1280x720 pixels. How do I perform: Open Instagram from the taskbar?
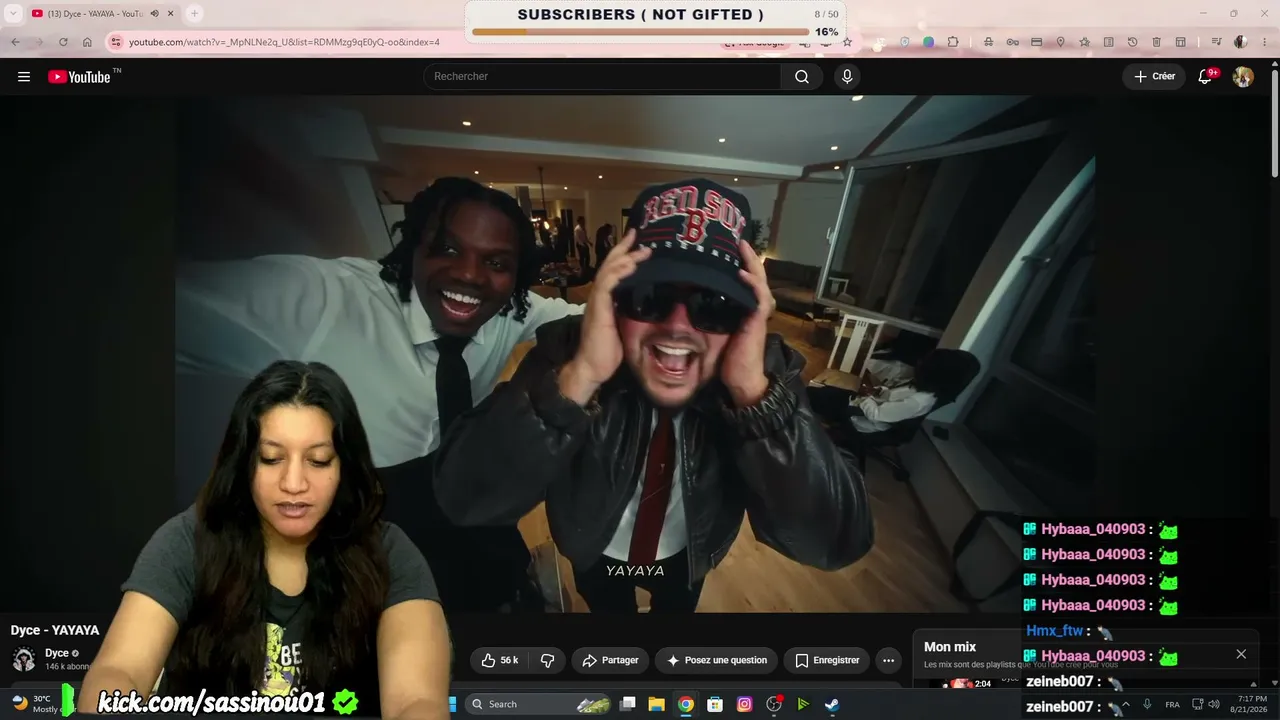point(744,704)
